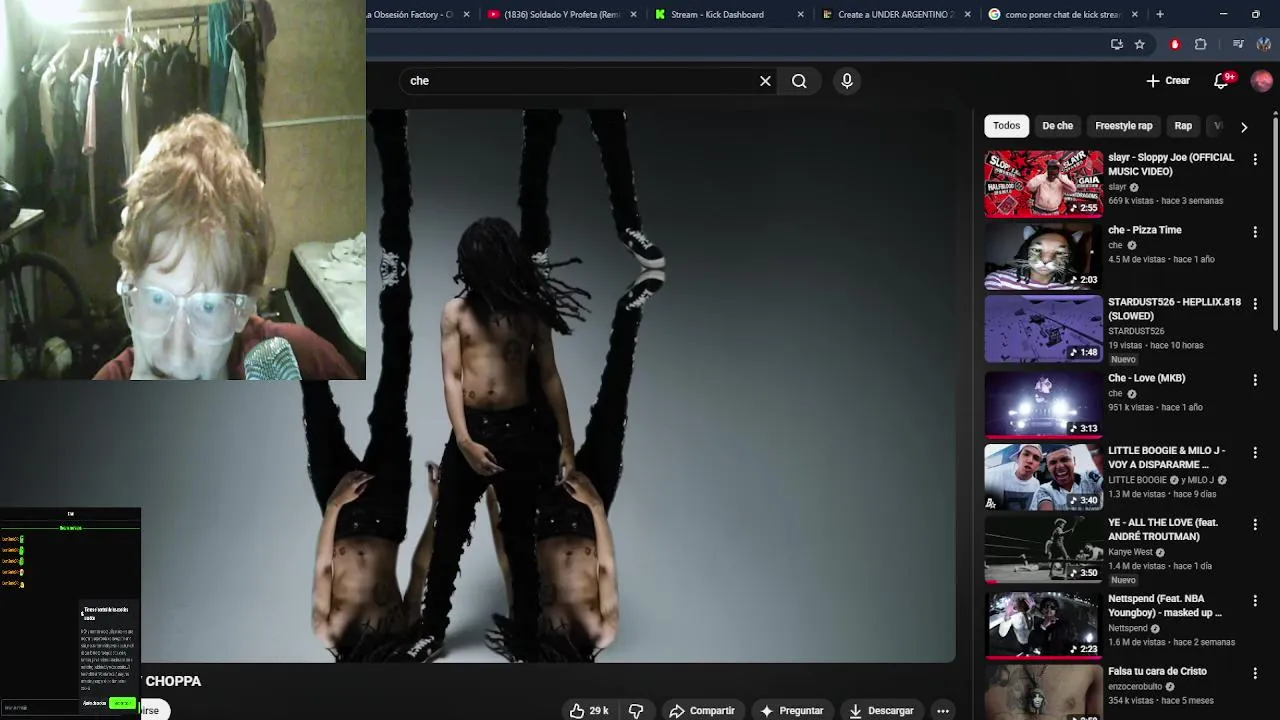
Task: Open Nettspend masked up thumbnail
Action: click(1043, 625)
